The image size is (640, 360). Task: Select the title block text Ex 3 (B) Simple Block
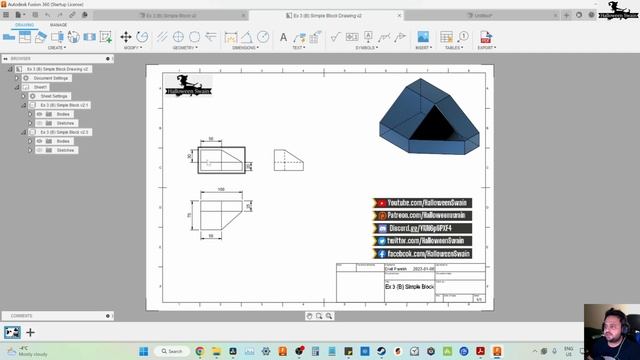coord(409,287)
